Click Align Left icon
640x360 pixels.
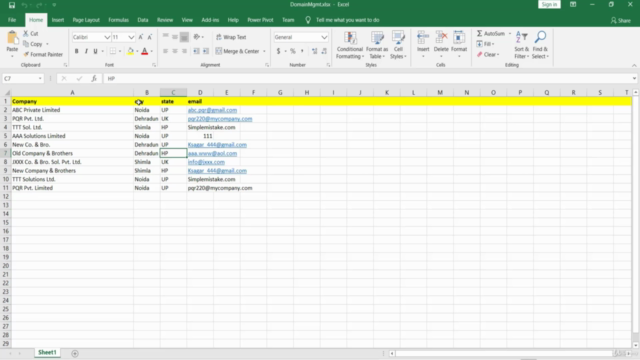[x=165, y=51]
